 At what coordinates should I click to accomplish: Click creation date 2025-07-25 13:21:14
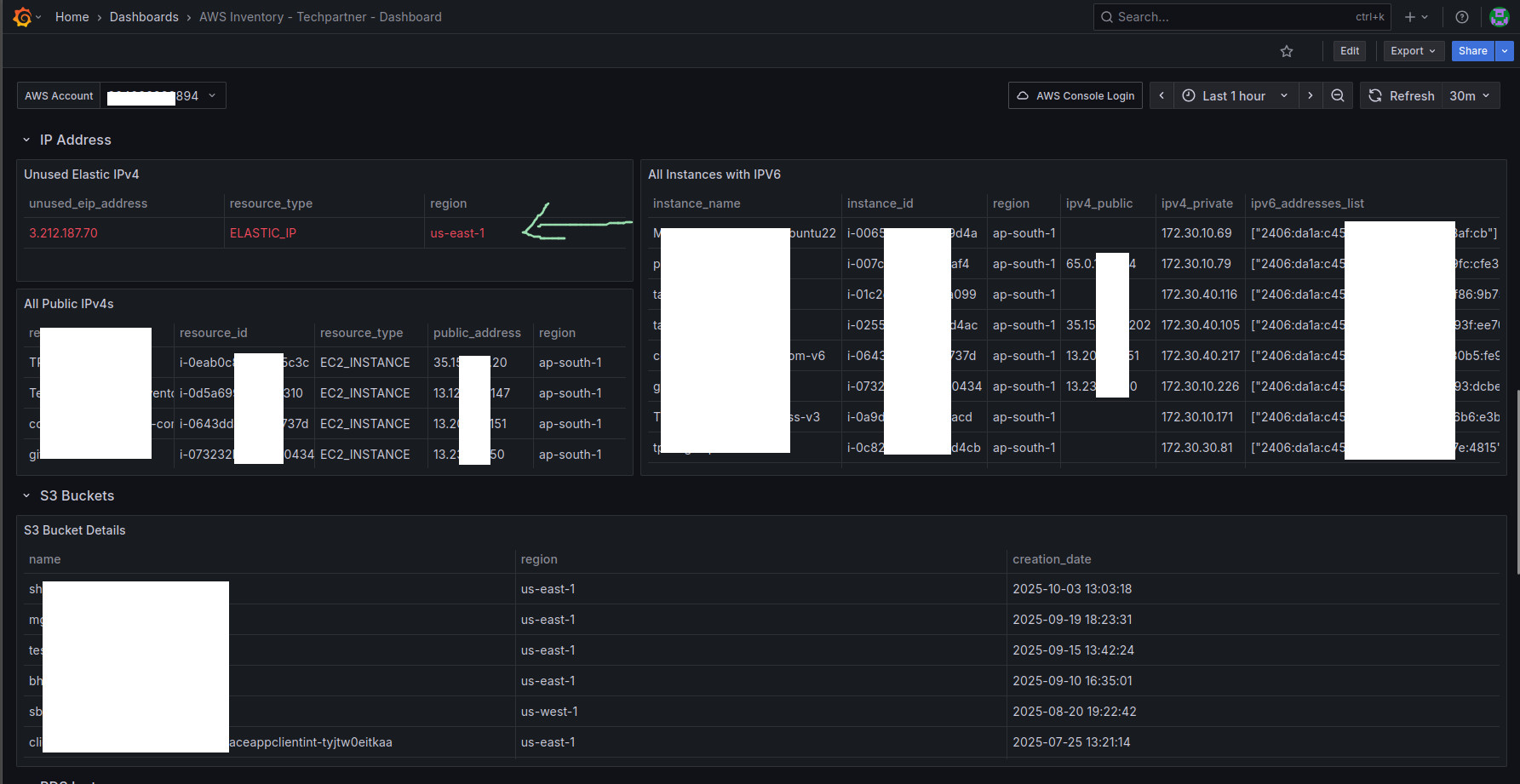click(1071, 742)
